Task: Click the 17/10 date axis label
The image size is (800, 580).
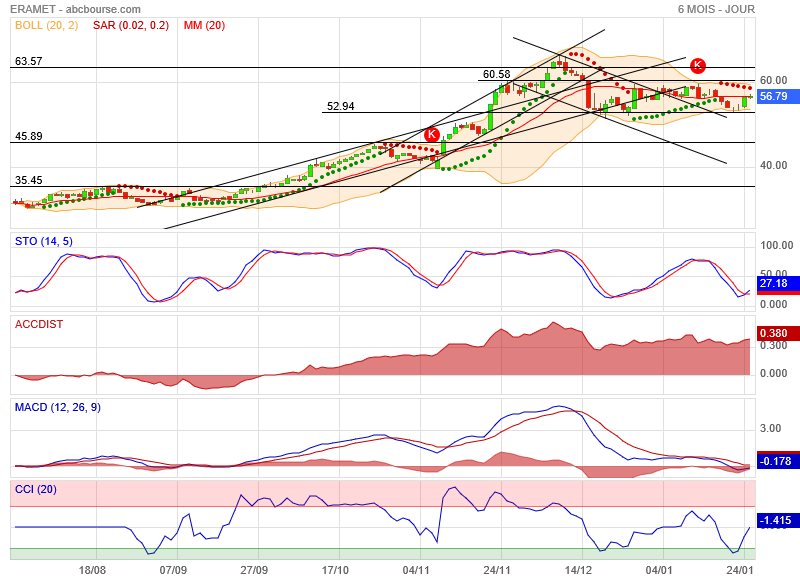Action: (335, 570)
